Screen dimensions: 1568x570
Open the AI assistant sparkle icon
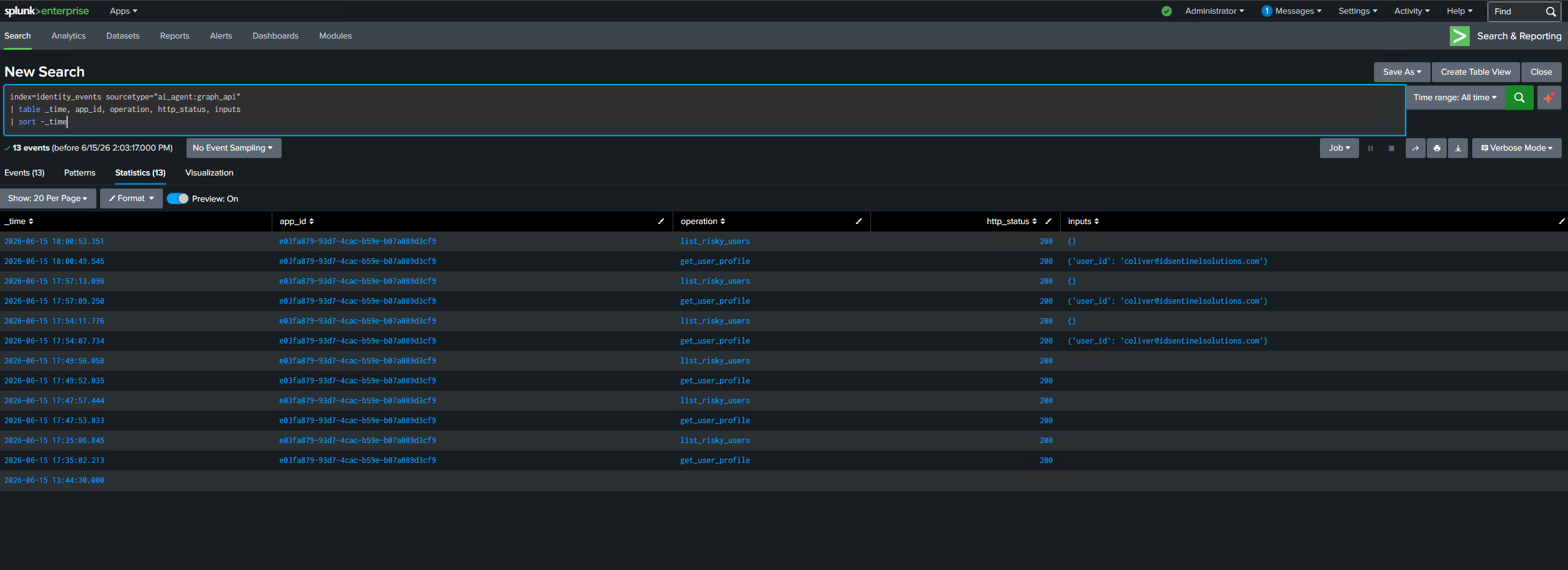pos(1549,98)
